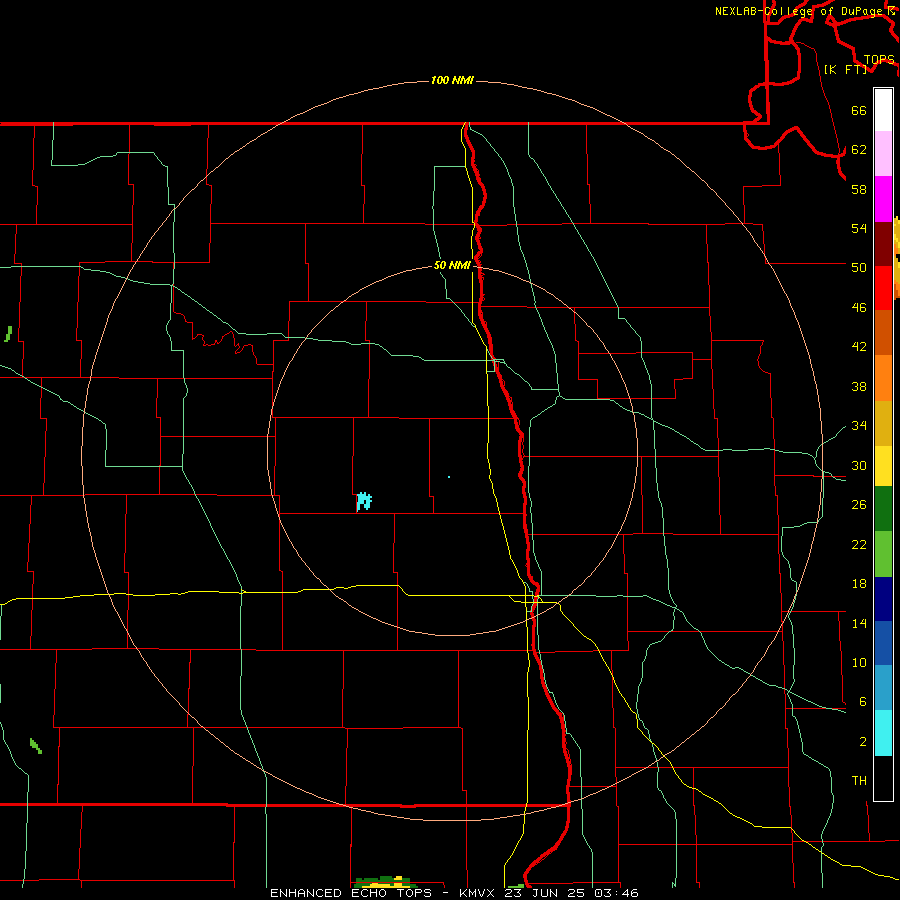Click the "26" scale value
Viewport: 900px width, 900px height.
[859, 505]
